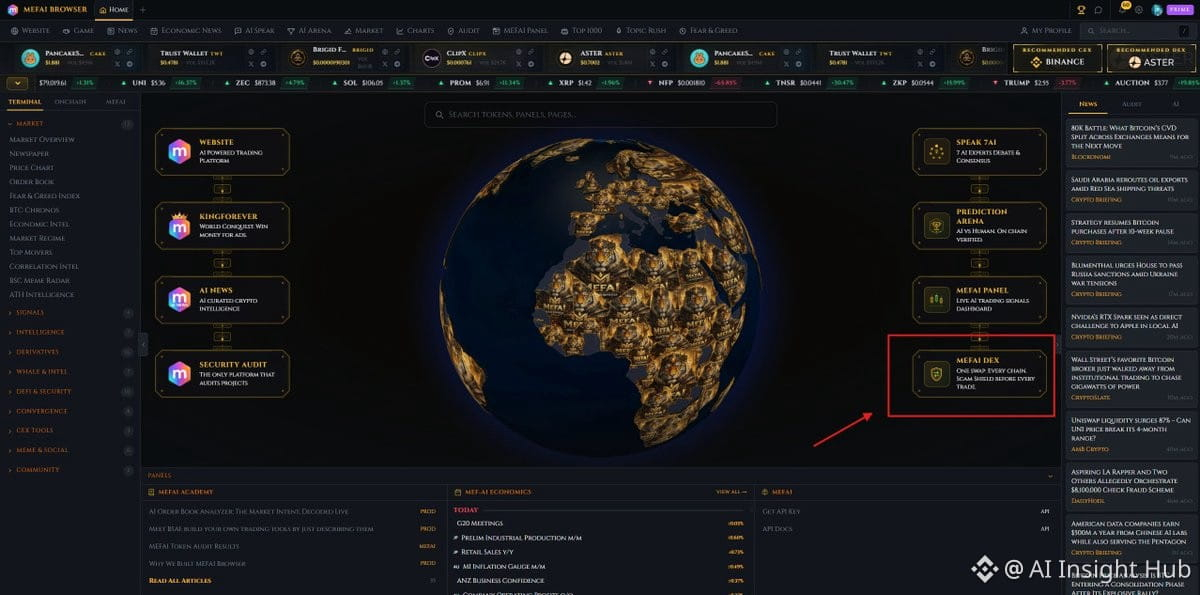Image resolution: width=1200 pixels, height=595 pixels.
Task: Click the user avatar icon
Action: 1157,9
